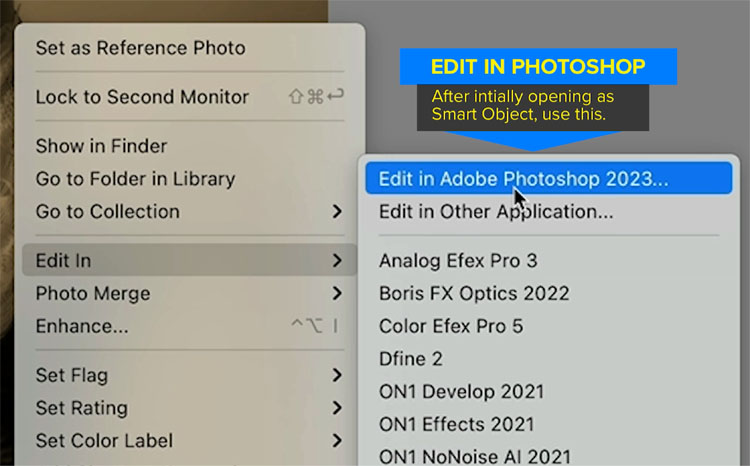750x466 pixels.
Task: Expand Photo Merge submenu arrow
Action: [x=337, y=293]
